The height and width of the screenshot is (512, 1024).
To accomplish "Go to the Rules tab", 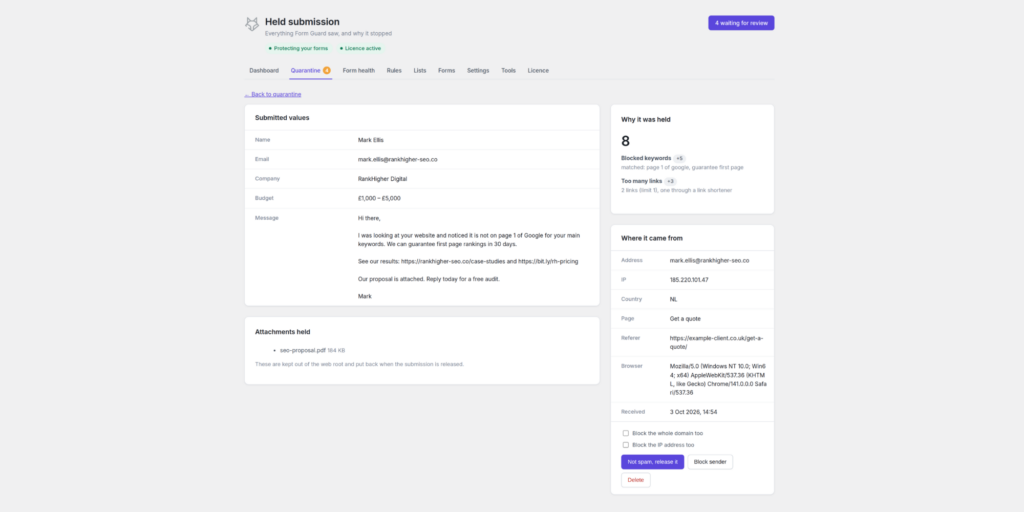I will click(x=394, y=71).
